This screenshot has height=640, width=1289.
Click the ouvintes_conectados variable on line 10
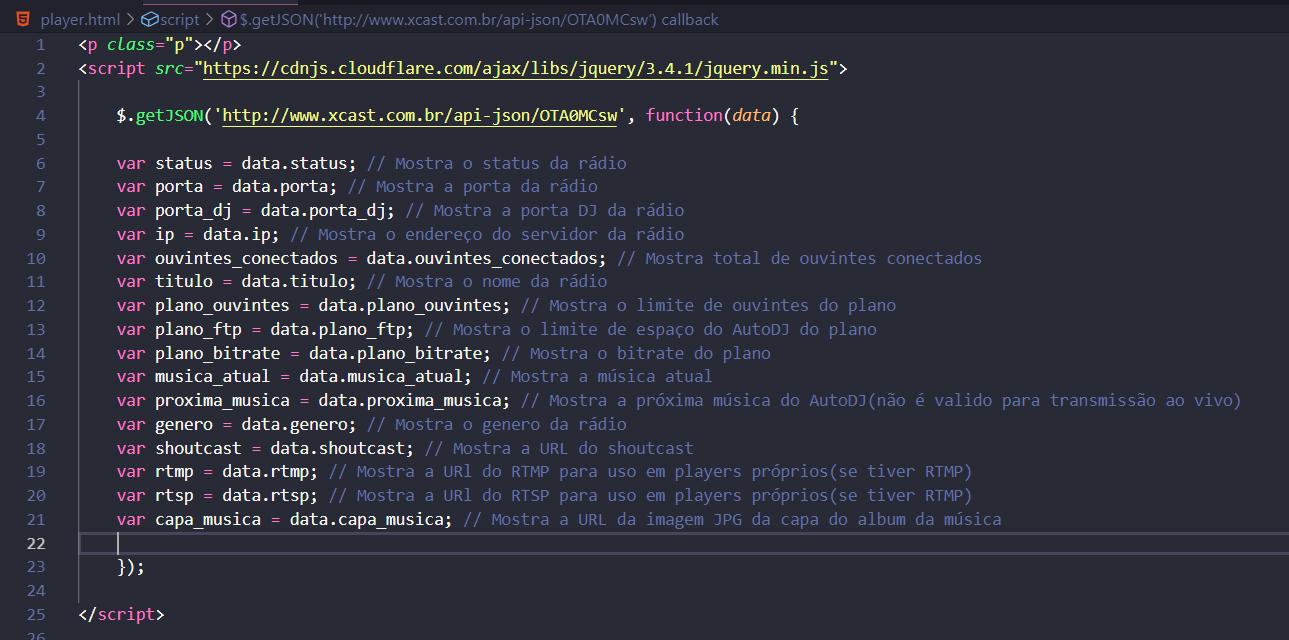click(247, 258)
